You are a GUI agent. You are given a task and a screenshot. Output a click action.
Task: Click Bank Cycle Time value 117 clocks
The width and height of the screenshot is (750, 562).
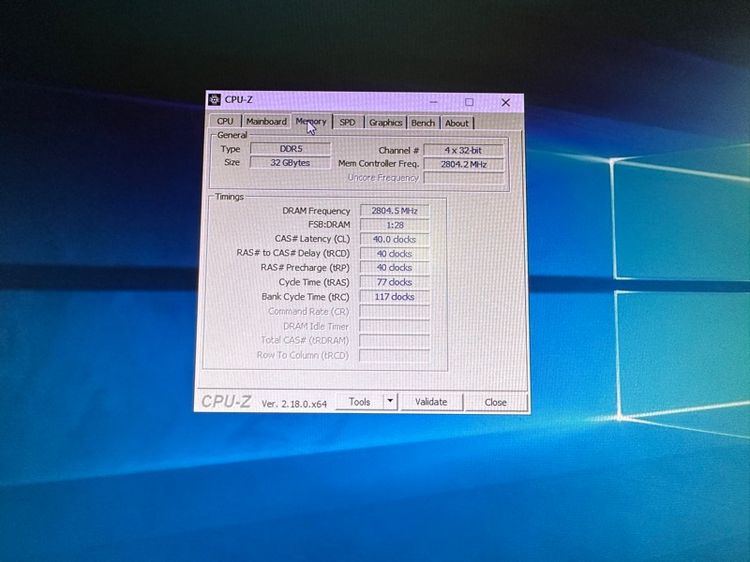pos(395,297)
